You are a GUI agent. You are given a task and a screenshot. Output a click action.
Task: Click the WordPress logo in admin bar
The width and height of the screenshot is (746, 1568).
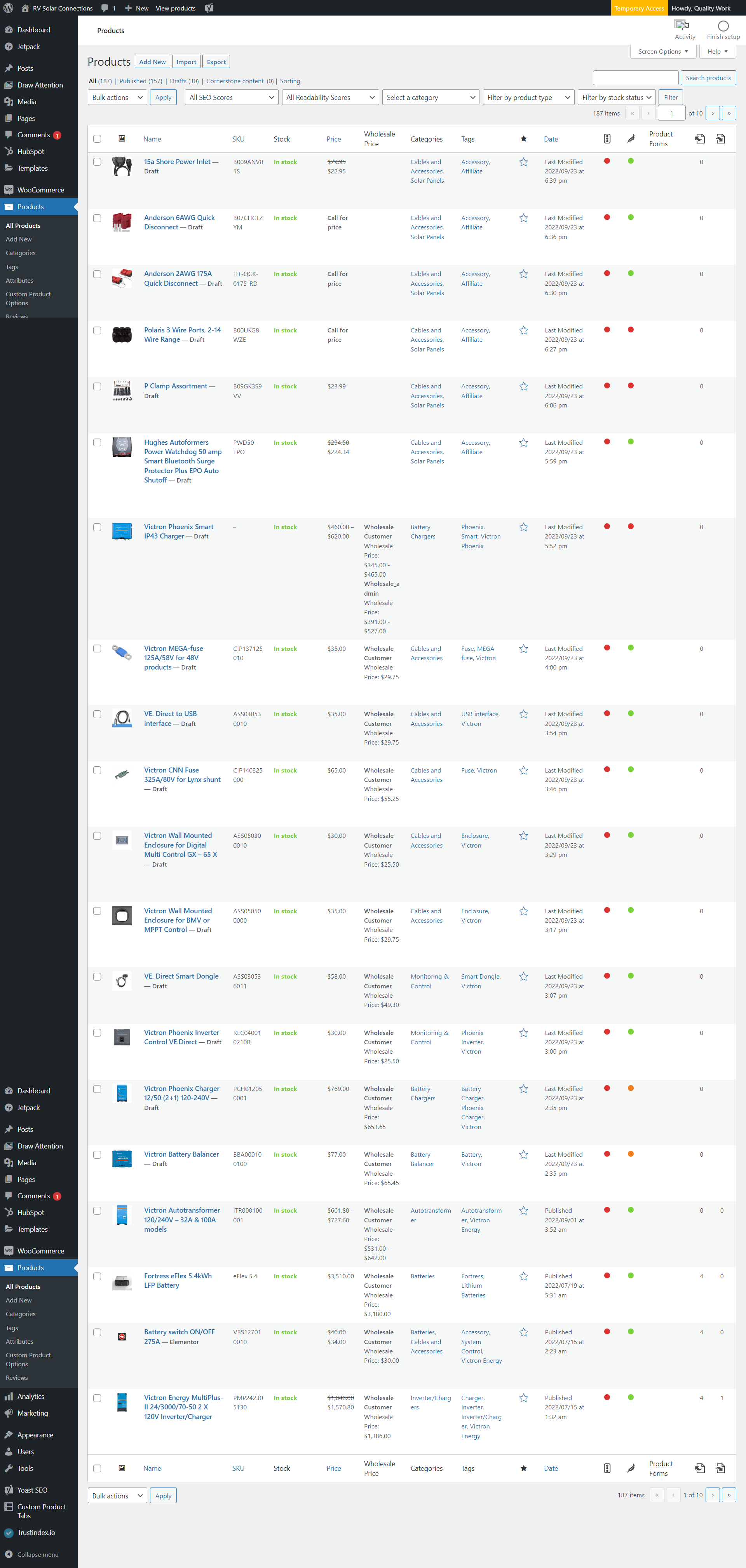(x=9, y=8)
